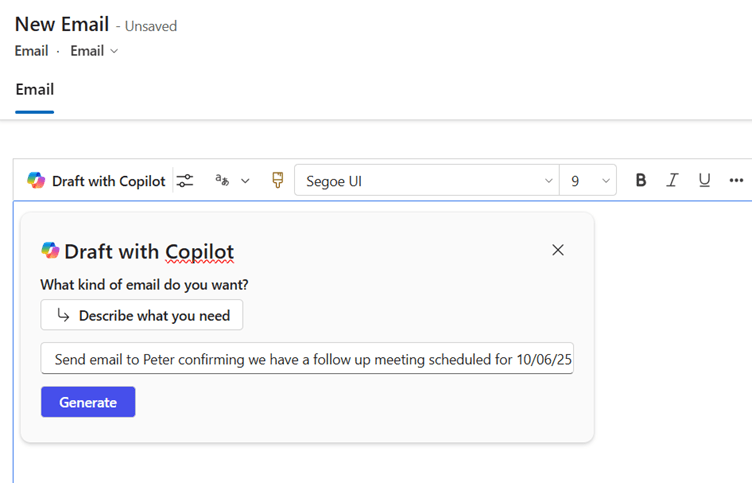
Task: Select the Email tab
Action: (35, 90)
